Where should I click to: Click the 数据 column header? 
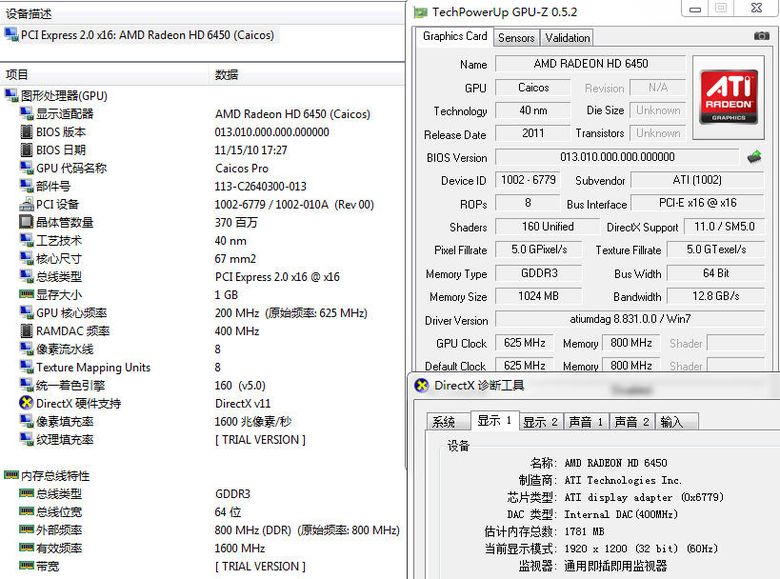tap(307, 75)
